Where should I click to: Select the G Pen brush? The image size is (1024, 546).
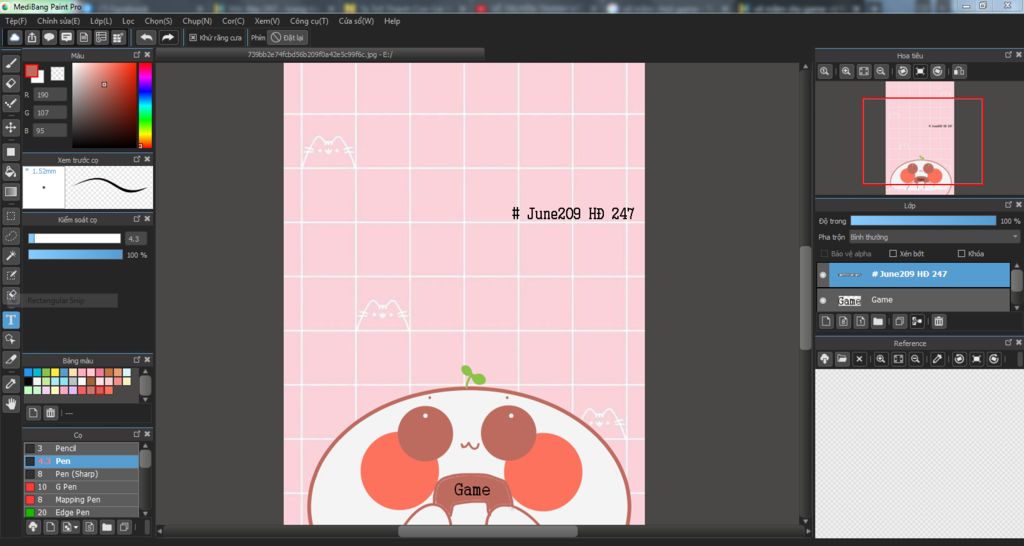(x=82, y=487)
